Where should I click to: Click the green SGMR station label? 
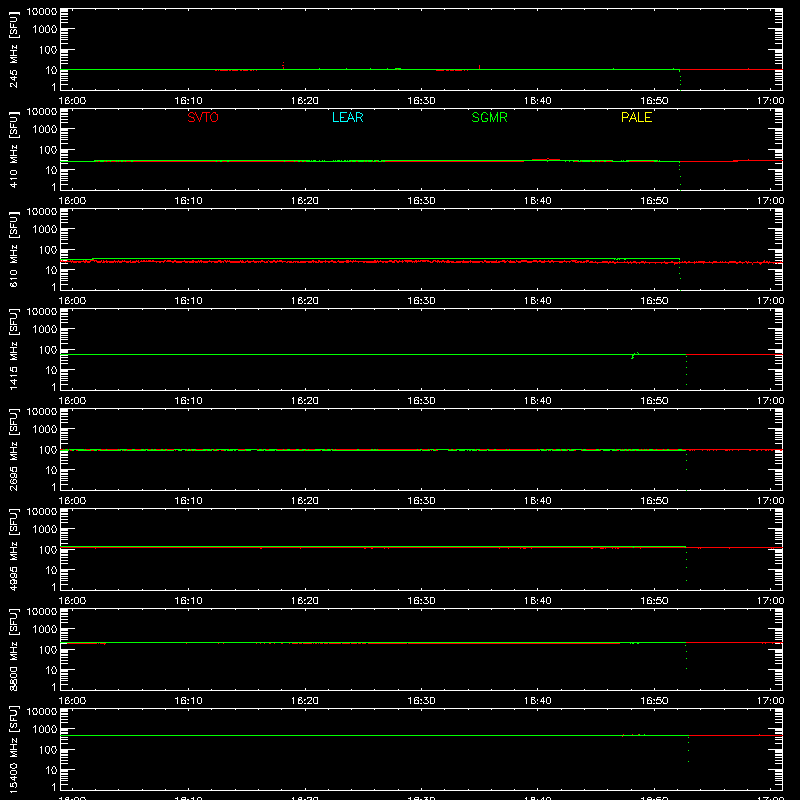click(x=489, y=117)
